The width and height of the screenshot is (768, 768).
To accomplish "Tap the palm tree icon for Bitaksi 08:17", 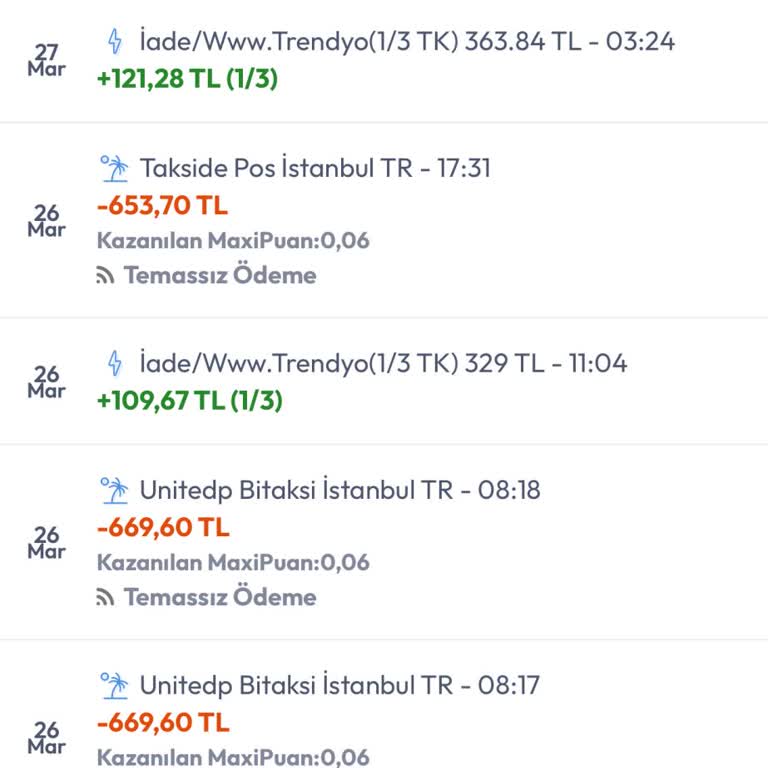I will coord(115,685).
